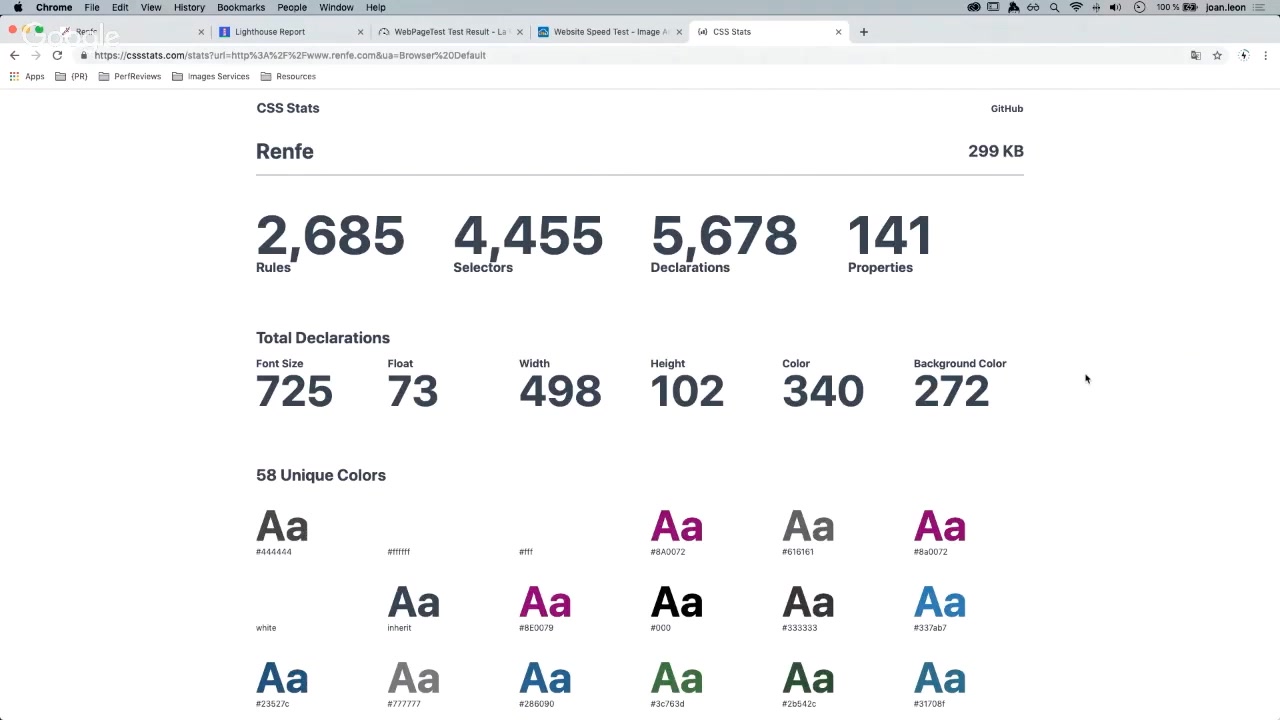Click the CSS Stats home link
This screenshot has width=1280, height=720.
click(288, 108)
